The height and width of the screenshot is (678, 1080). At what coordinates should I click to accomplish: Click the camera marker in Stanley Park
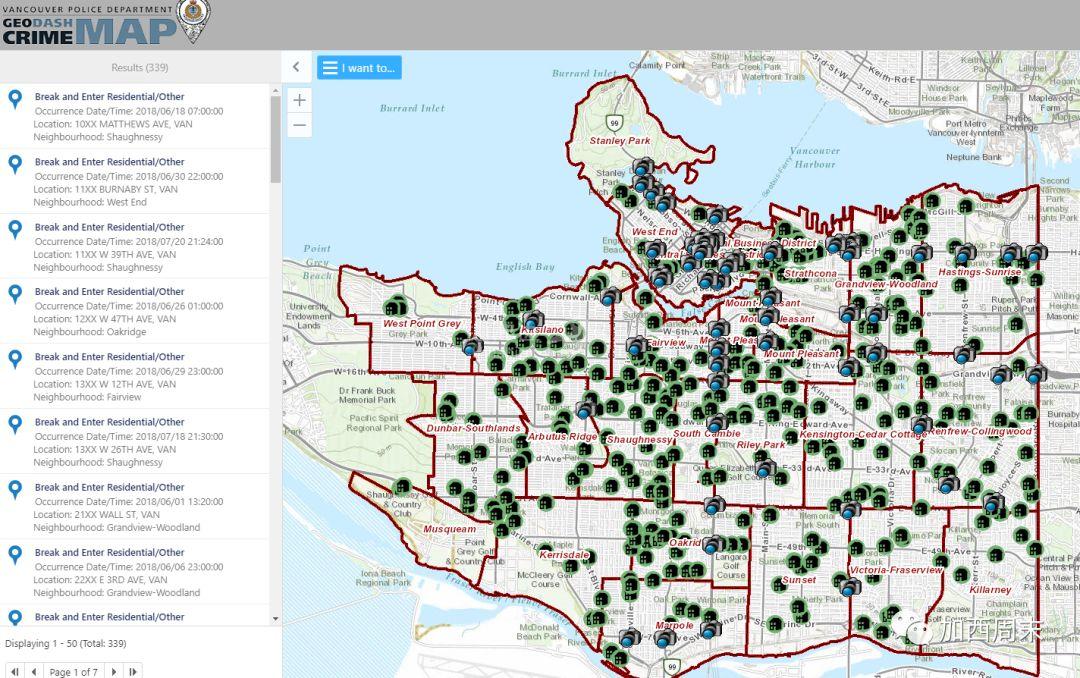pyautogui.click(x=642, y=167)
